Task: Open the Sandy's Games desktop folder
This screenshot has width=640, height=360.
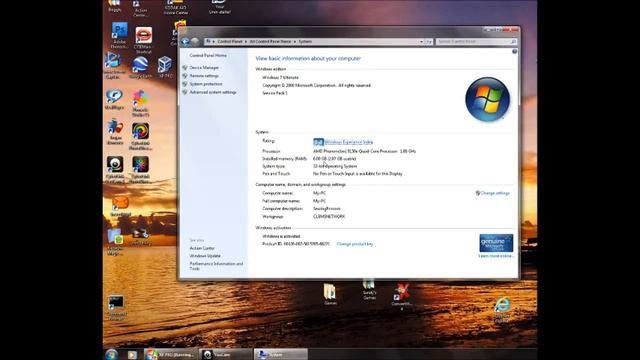Action: pos(369,290)
